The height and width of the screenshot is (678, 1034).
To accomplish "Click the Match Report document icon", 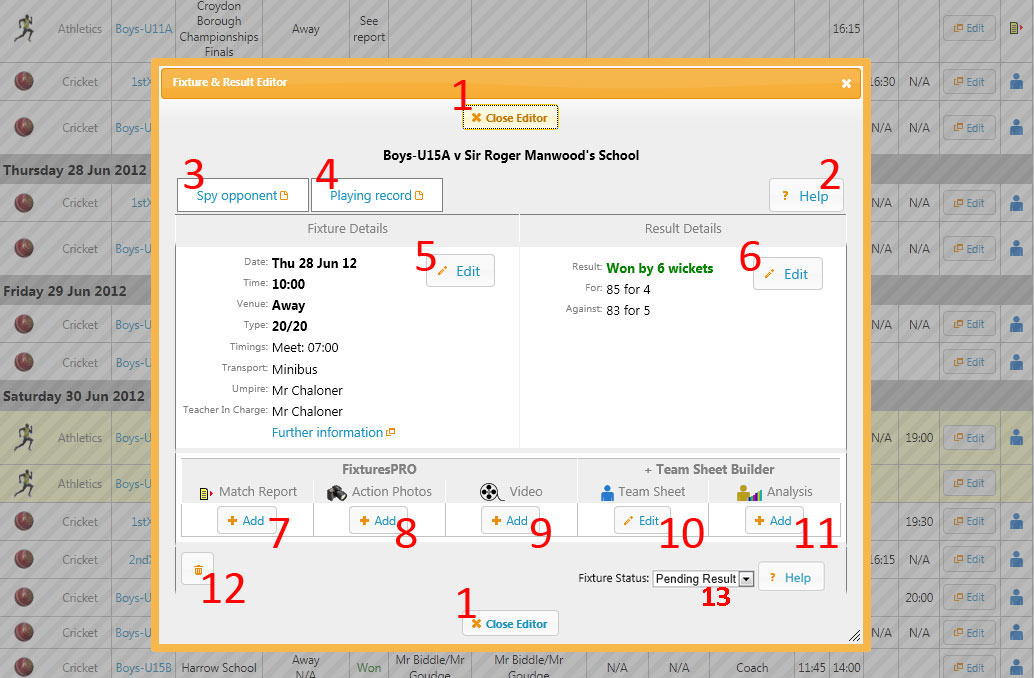I will point(206,493).
